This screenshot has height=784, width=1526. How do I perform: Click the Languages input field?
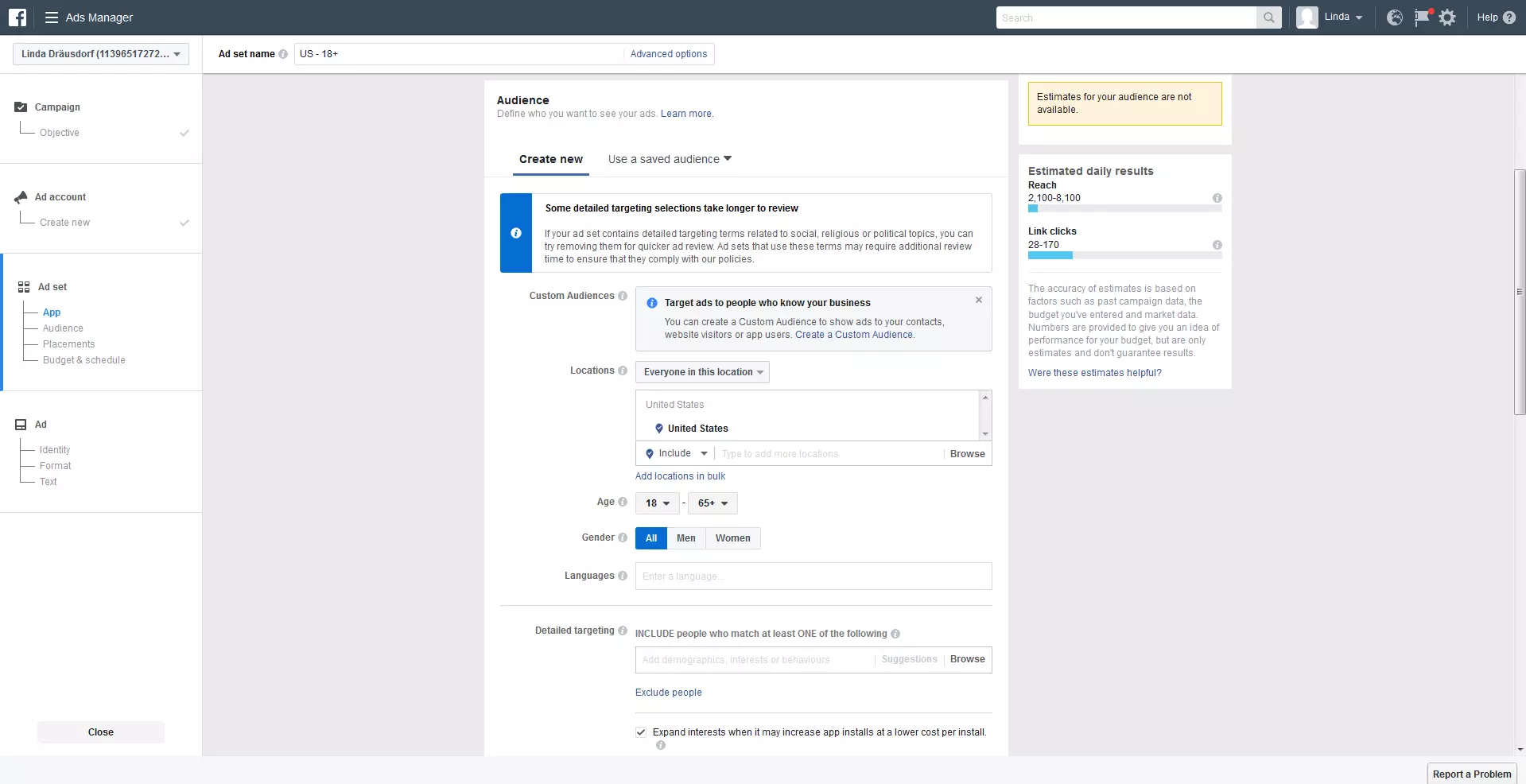(x=813, y=576)
